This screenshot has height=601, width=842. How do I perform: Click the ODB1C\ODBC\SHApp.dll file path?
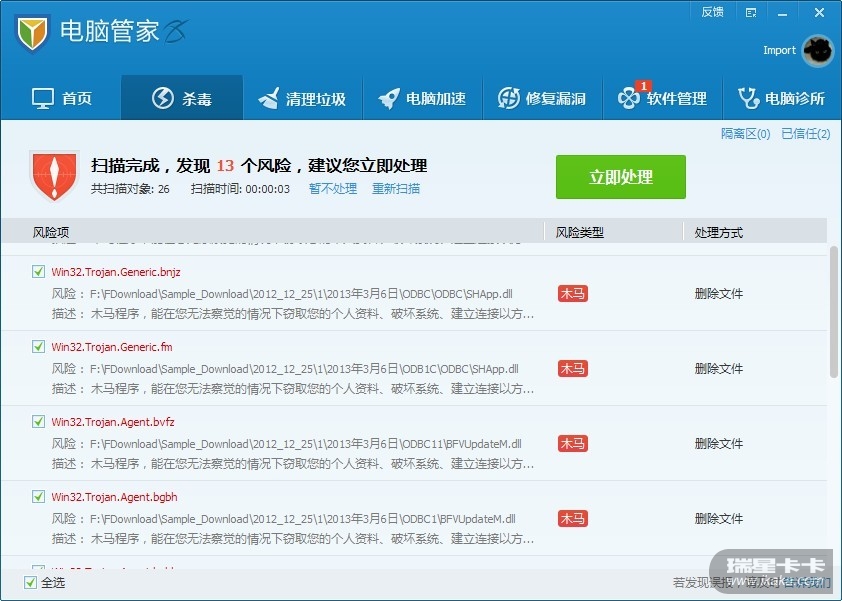pyautogui.click(x=304, y=370)
